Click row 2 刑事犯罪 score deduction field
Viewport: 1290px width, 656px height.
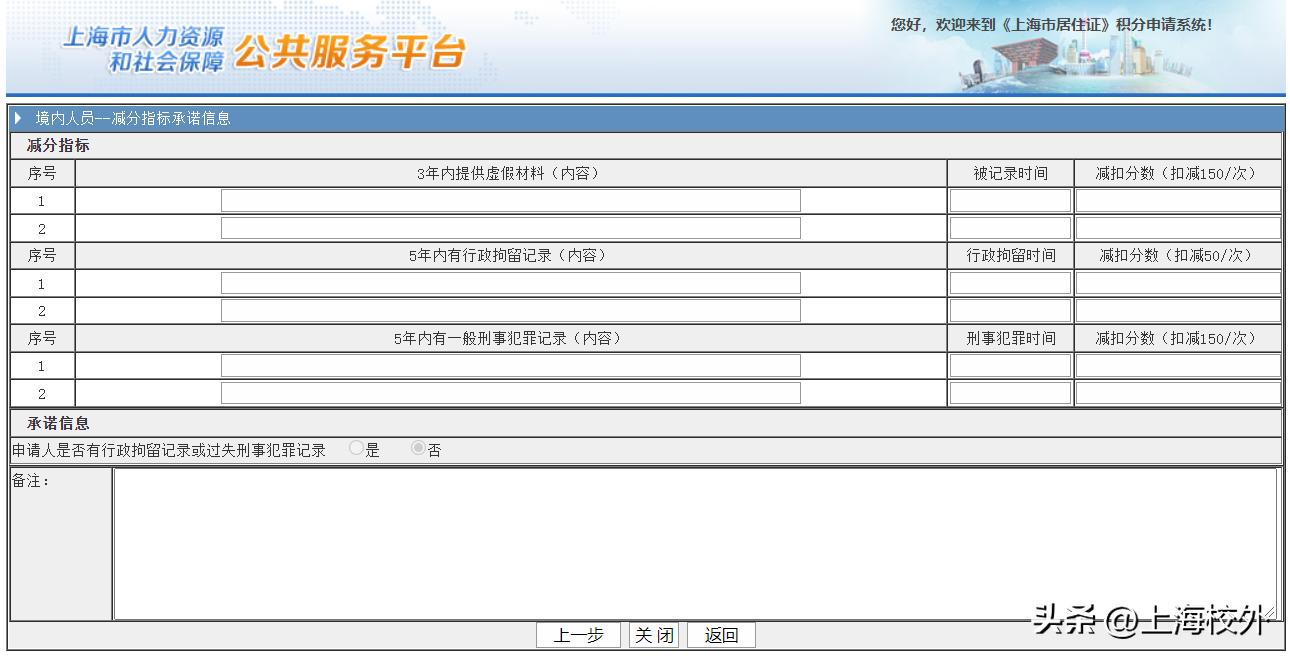[x=1178, y=393]
